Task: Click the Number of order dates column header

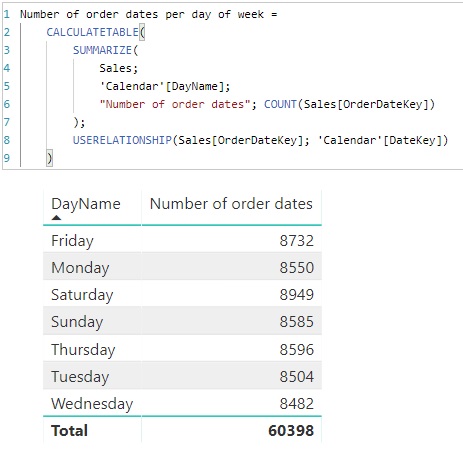Action: (231, 204)
